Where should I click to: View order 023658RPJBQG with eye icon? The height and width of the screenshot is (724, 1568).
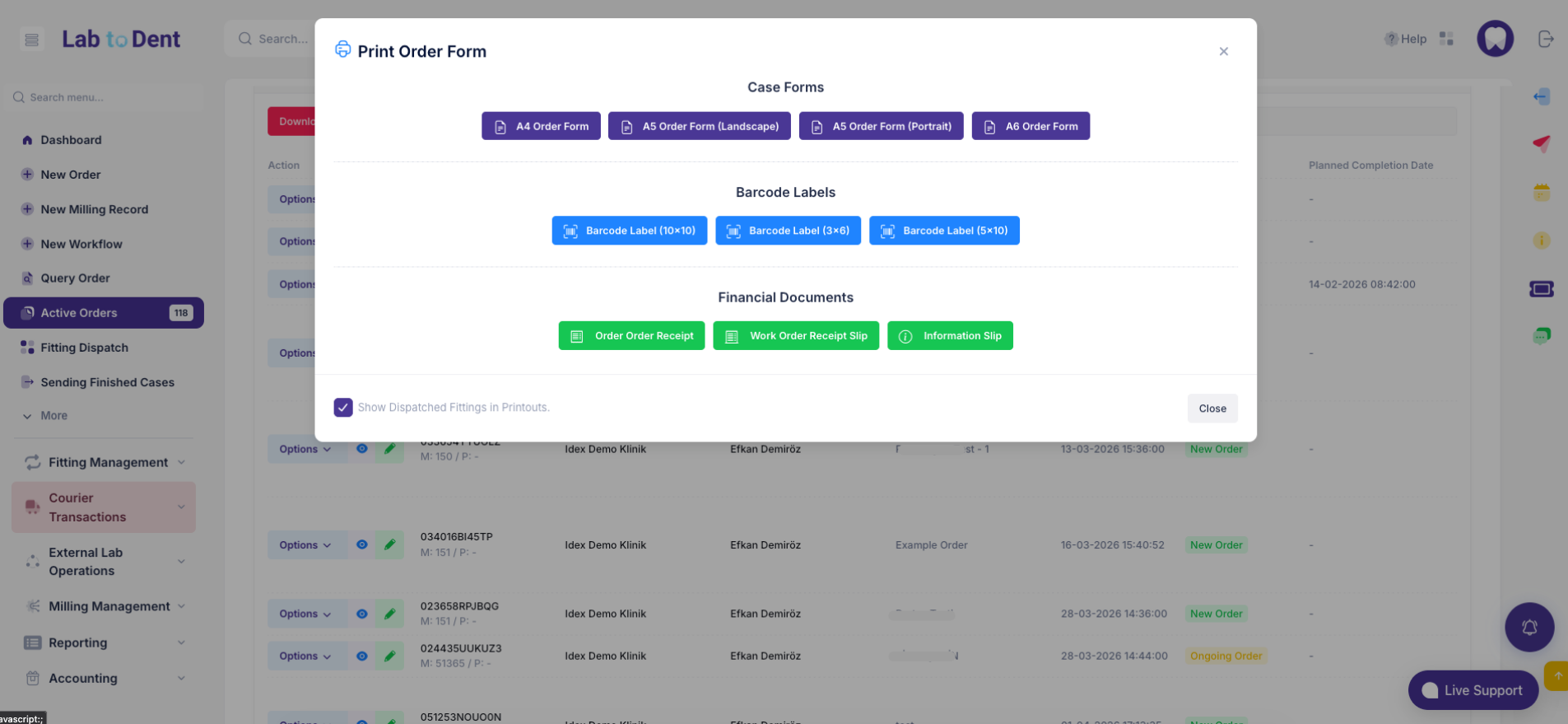361,614
